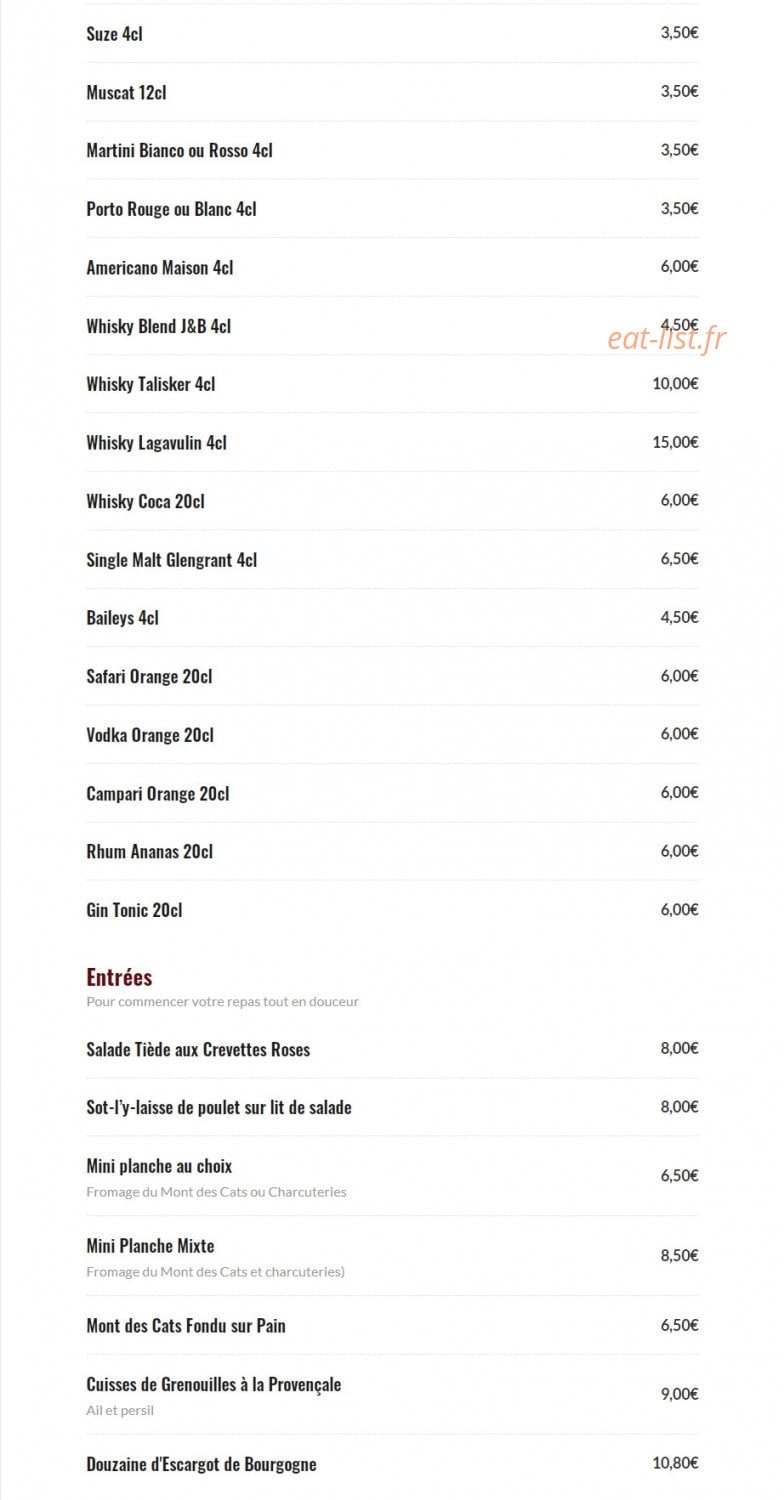
Task: Select Safari Orange 20cl
Action: point(149,677)
